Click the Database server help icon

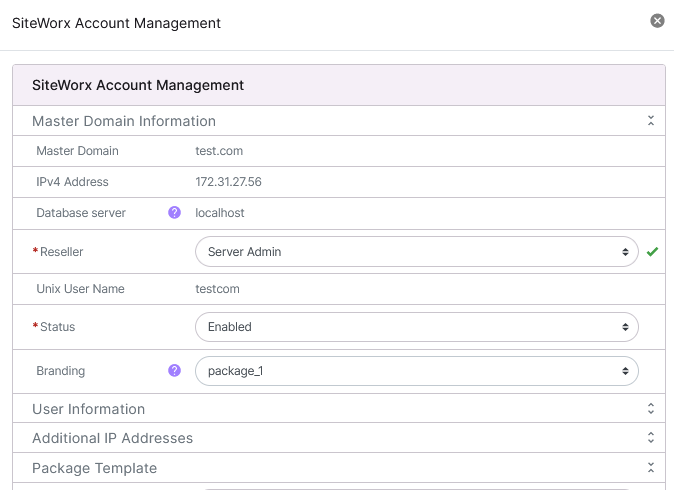(174, 213)
